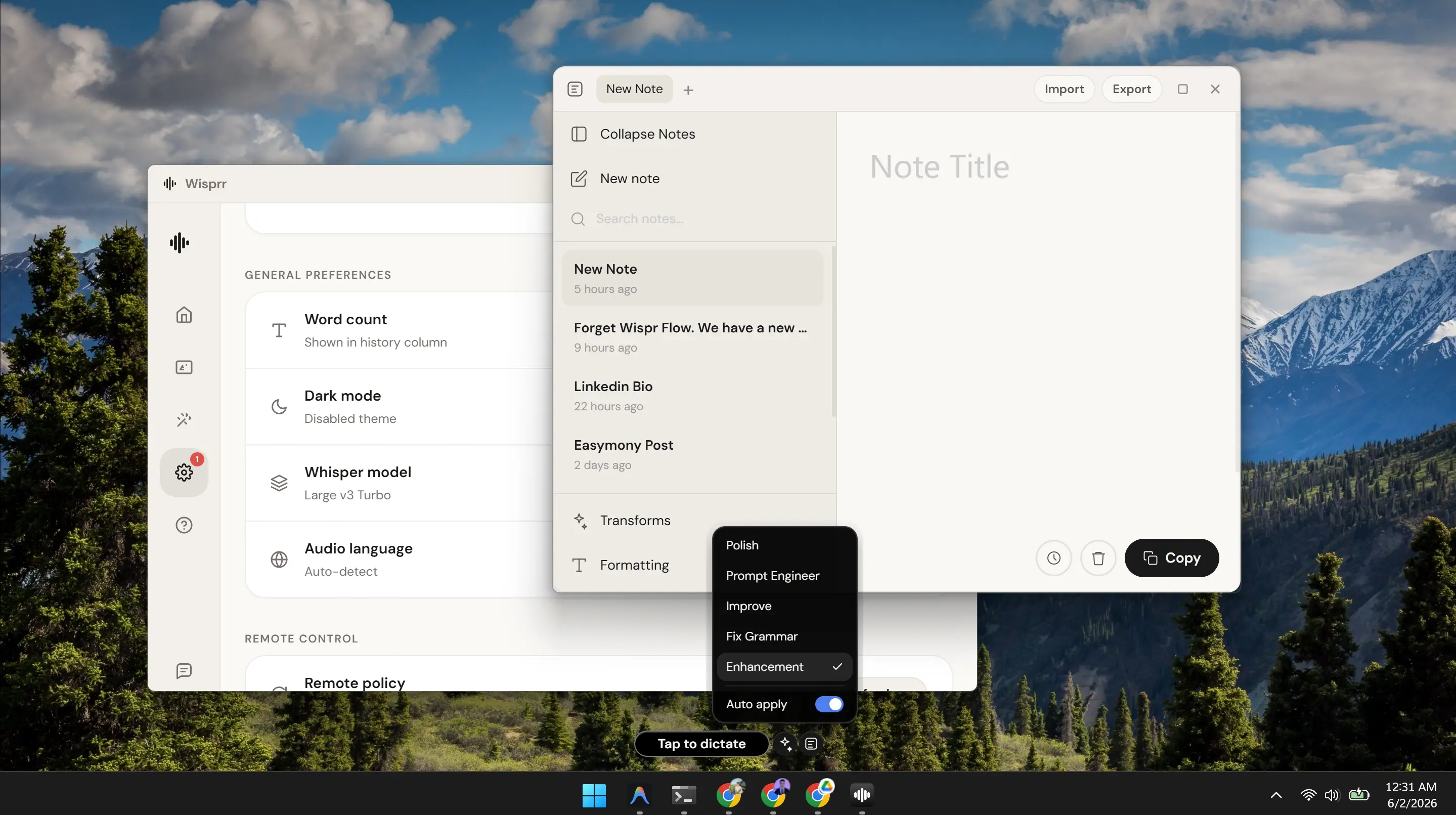Open the Wispr app icon in taskbar
This screenshot has width=1456, height=815.
[861, 795]
